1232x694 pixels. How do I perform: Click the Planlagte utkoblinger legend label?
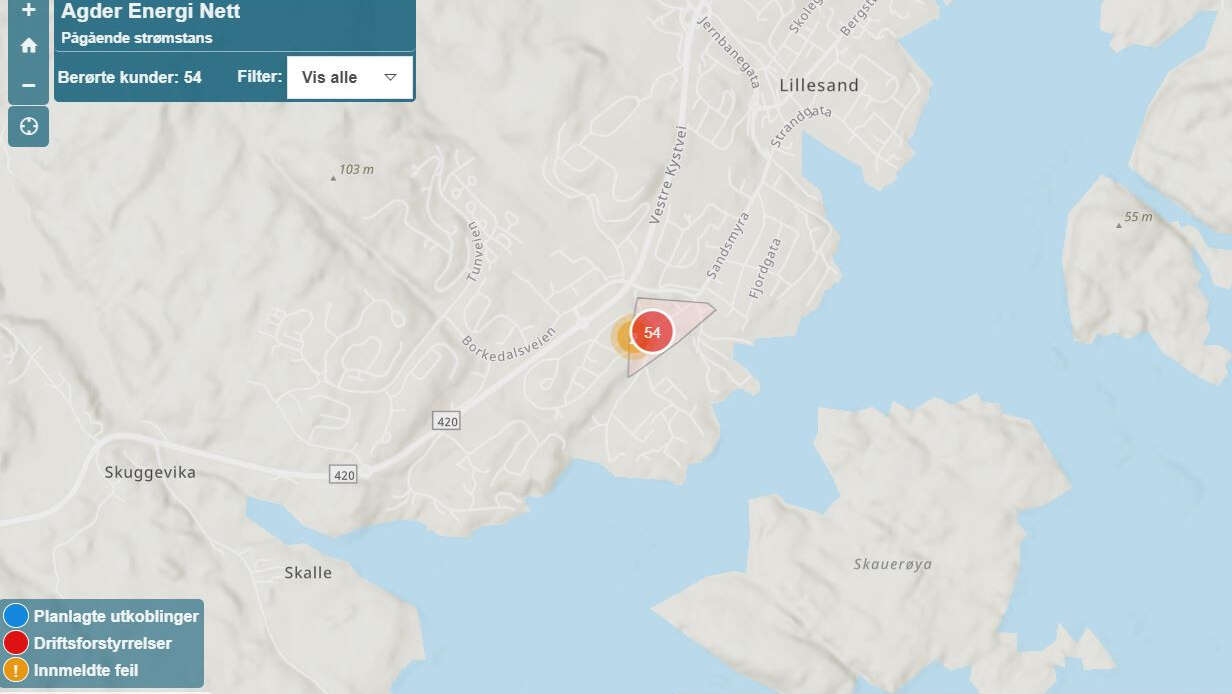pos(116,616)
